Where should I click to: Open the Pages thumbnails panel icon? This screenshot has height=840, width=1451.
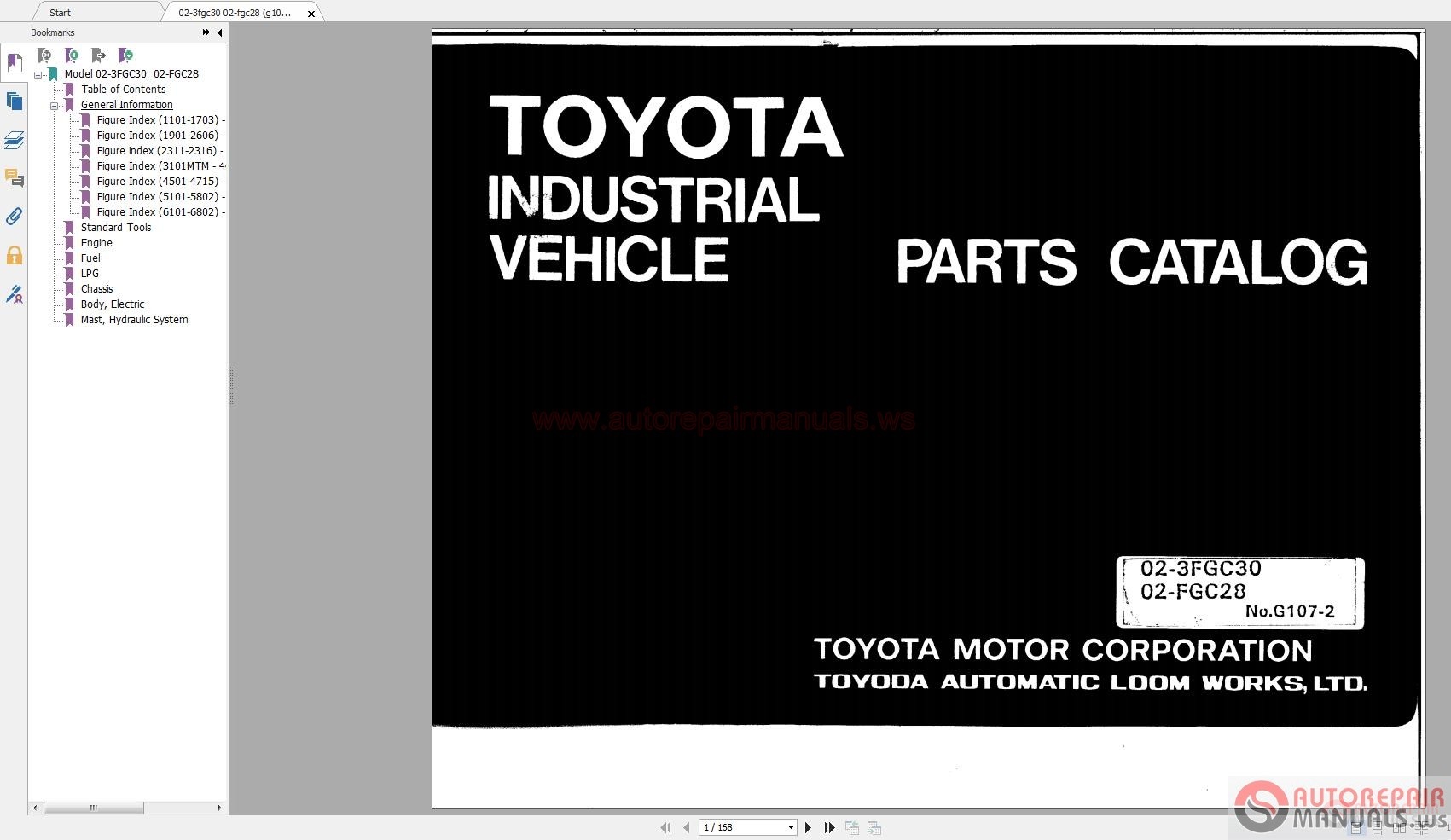15,101
